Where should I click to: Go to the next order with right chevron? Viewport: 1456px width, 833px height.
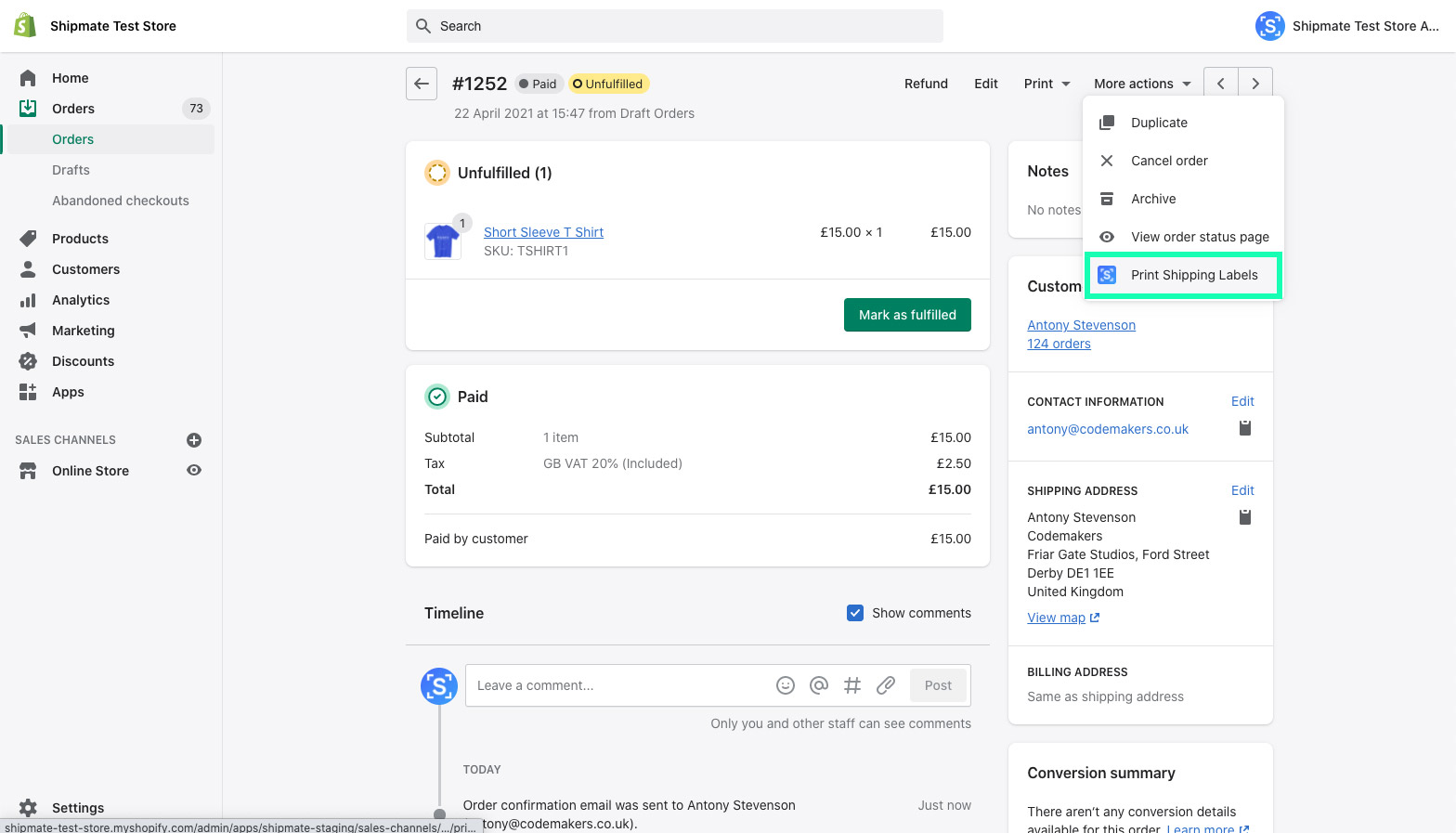(1255, 84)
